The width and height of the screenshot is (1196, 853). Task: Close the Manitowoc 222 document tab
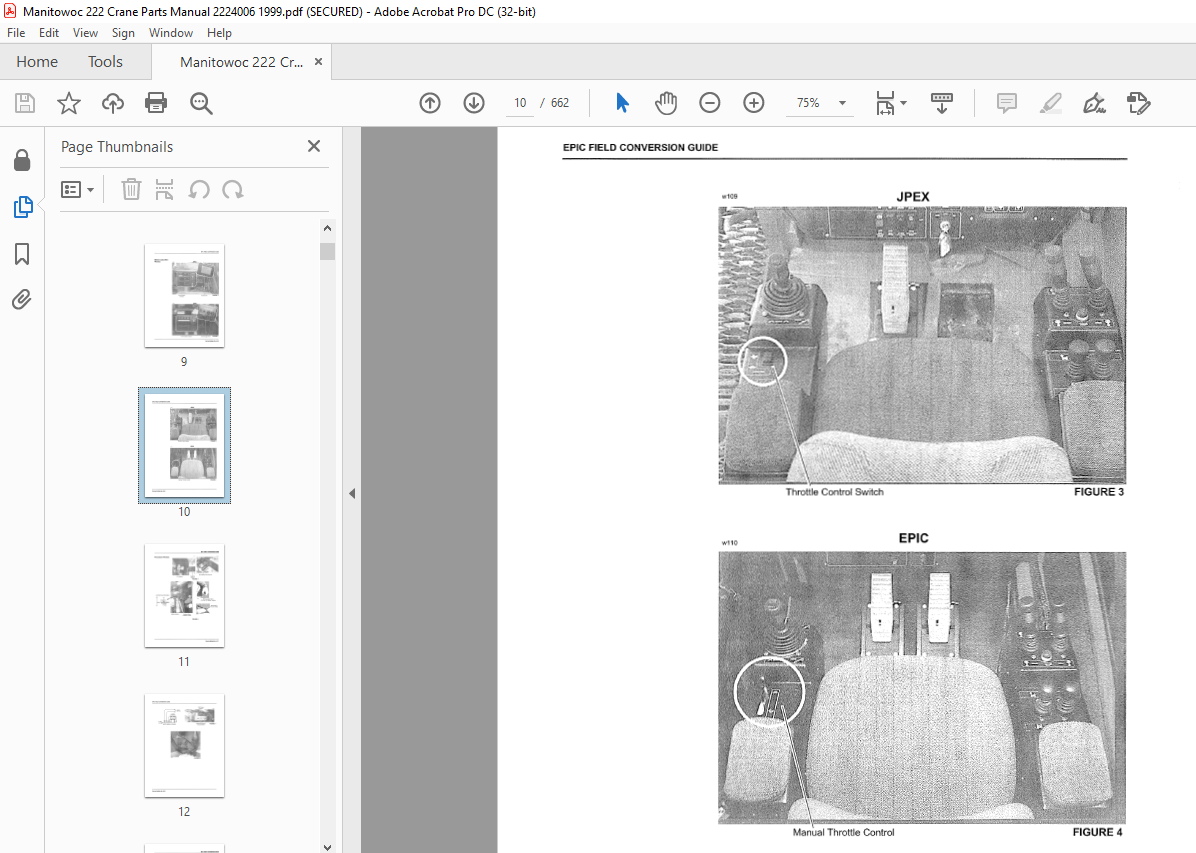(319, 62)
